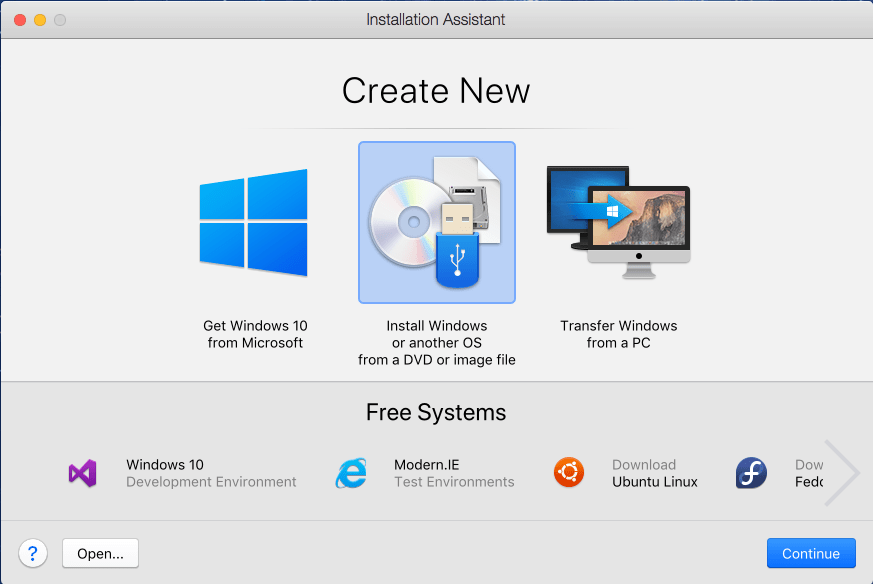Screen dimensions: 873x584
Task: Open the Download Fedora entry
Action: tap(810, 472)
